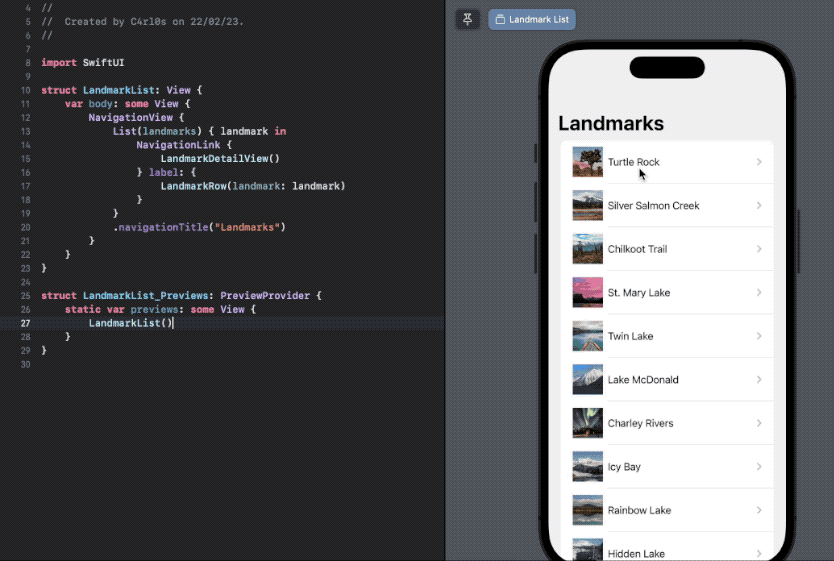
Task: Click the Twin Lake thumbnail image
Action: 588,337
